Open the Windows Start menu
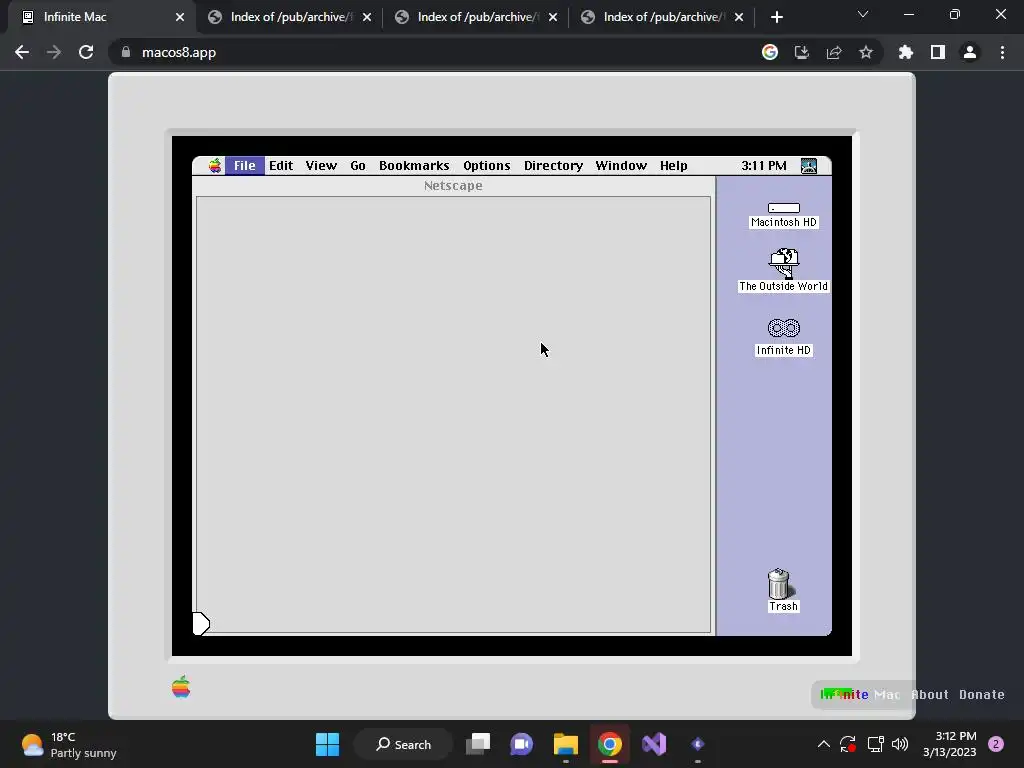 point(327,744)
